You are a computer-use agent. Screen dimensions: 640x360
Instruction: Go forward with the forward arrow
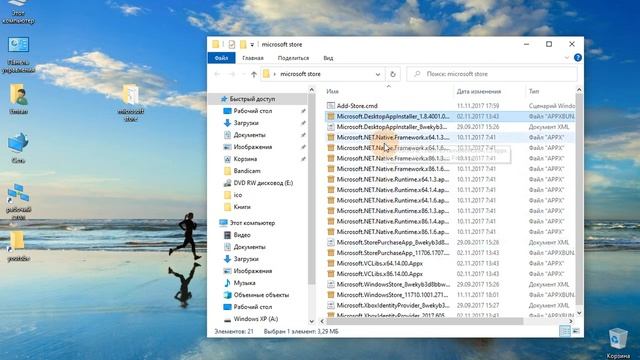pos(231,74)
